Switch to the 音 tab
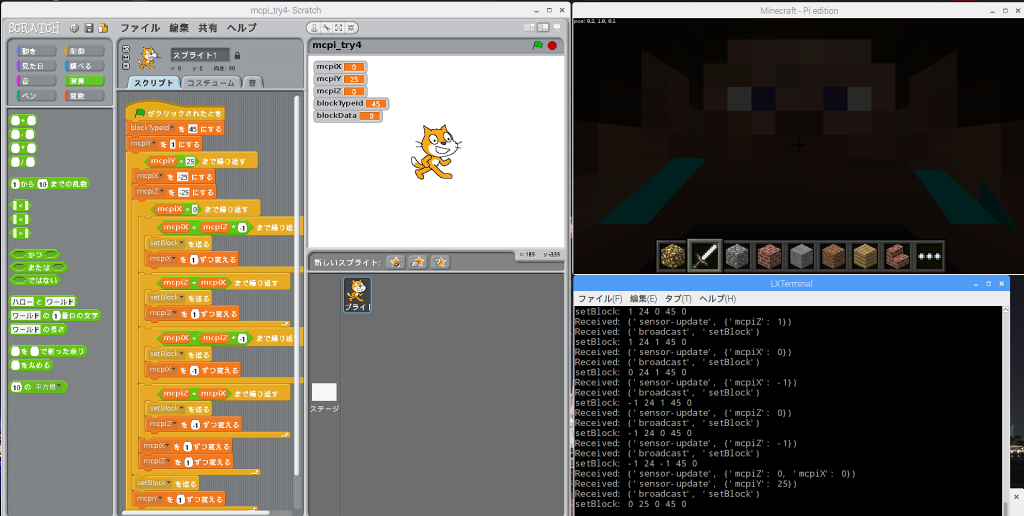This screenshot has width=1024, height=516. click(252, 82)
